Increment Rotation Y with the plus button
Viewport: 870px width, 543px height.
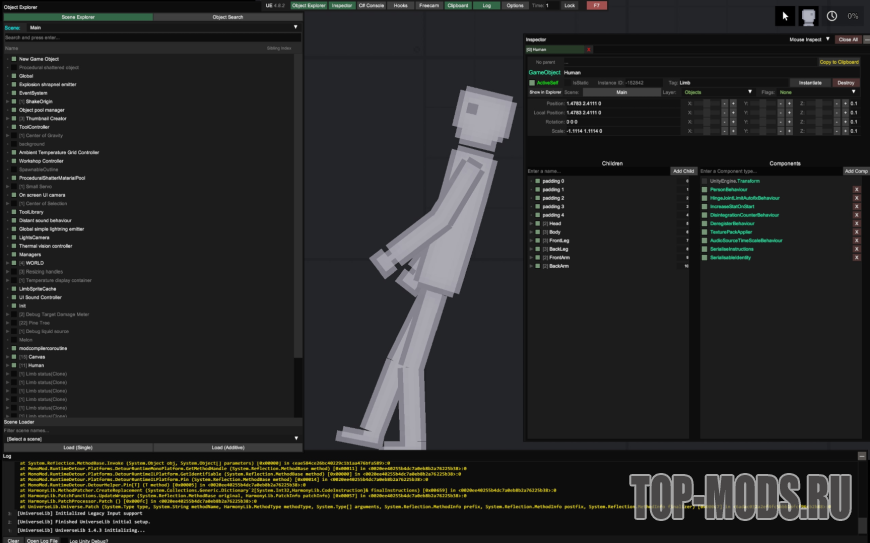tap(789, 122)
